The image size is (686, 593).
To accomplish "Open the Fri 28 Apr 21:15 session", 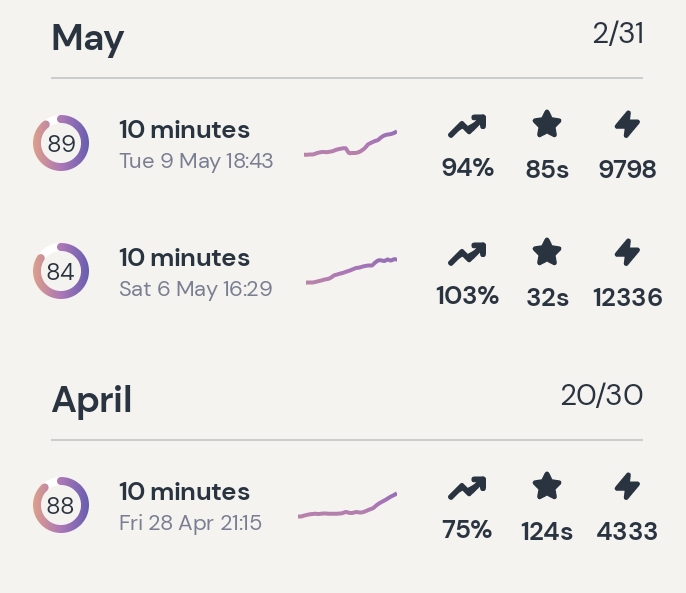I will 190,506.
